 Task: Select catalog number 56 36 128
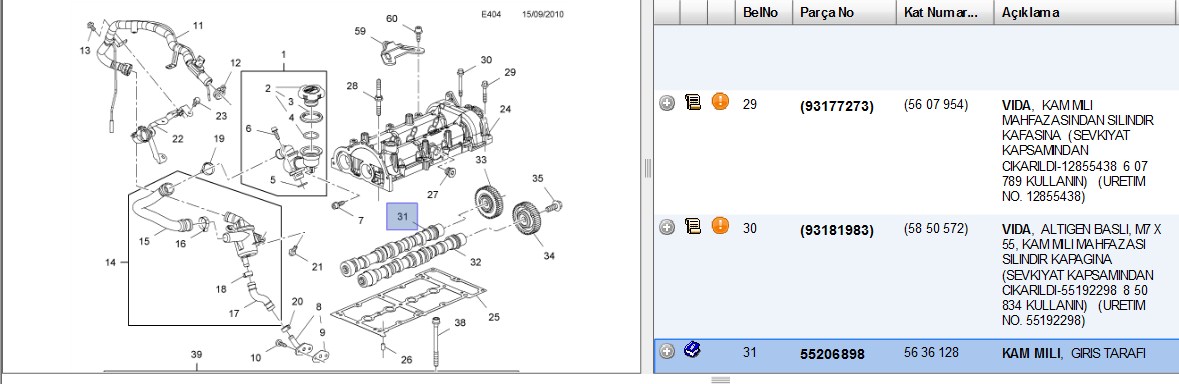click(x=932, y=352)
